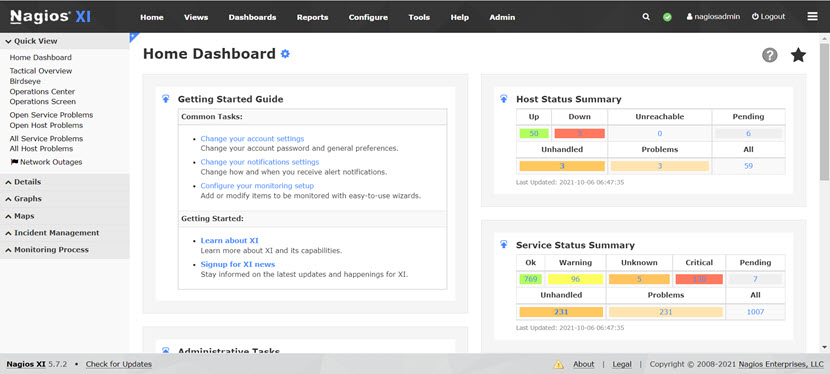The height and width of the screenshot is (374, 830).
Task: Expand the Incident Management section
Action: [x=65, y=233]
